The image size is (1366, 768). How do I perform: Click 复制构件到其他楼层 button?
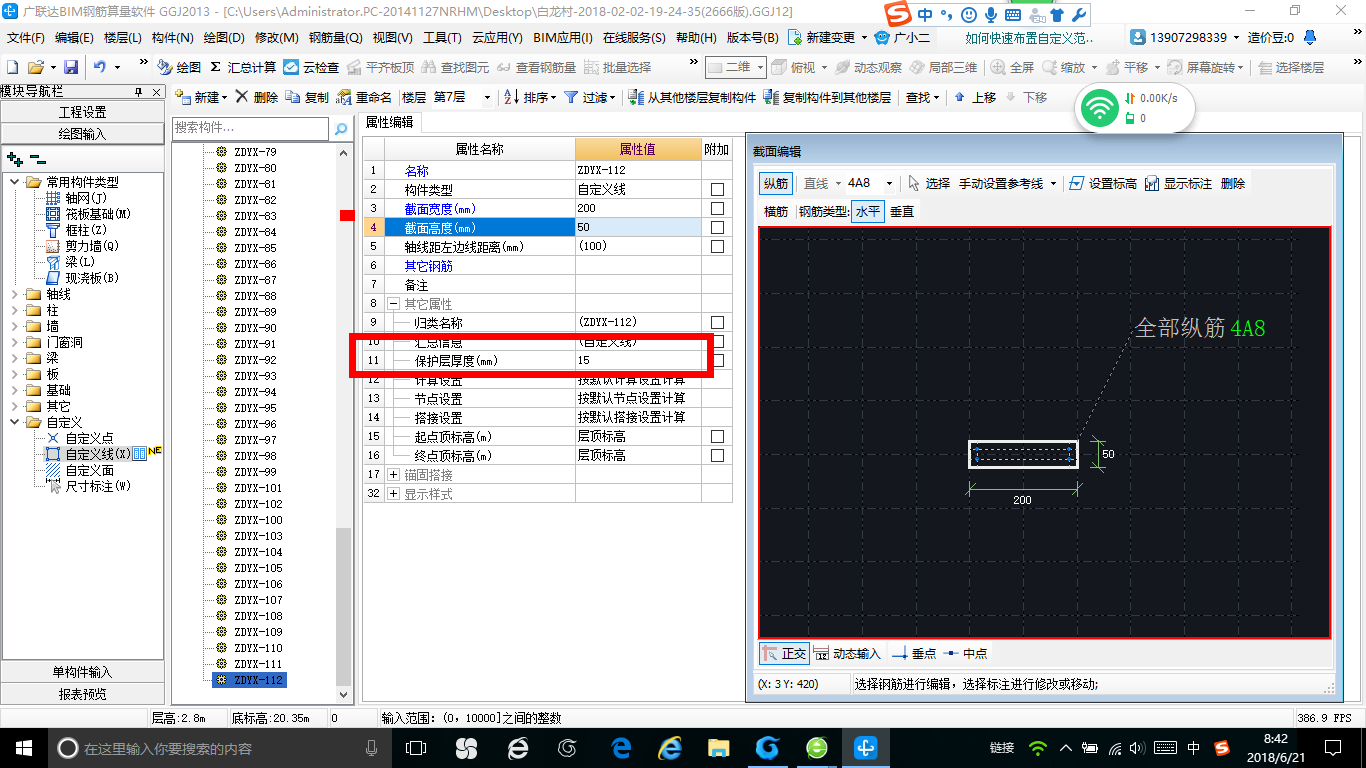827,97
